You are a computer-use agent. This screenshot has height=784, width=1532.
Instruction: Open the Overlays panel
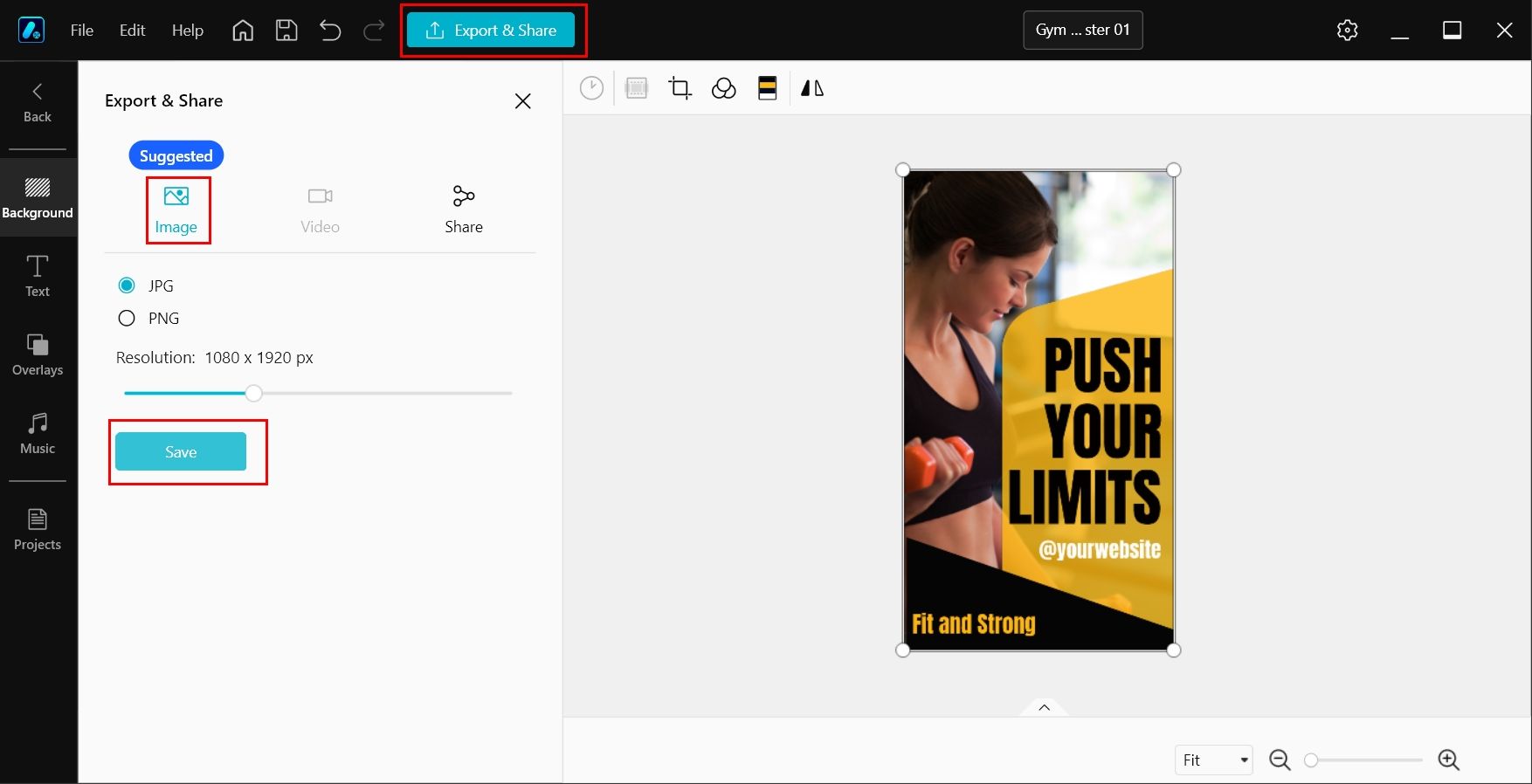pyautogui.click(x=38, y=355)
